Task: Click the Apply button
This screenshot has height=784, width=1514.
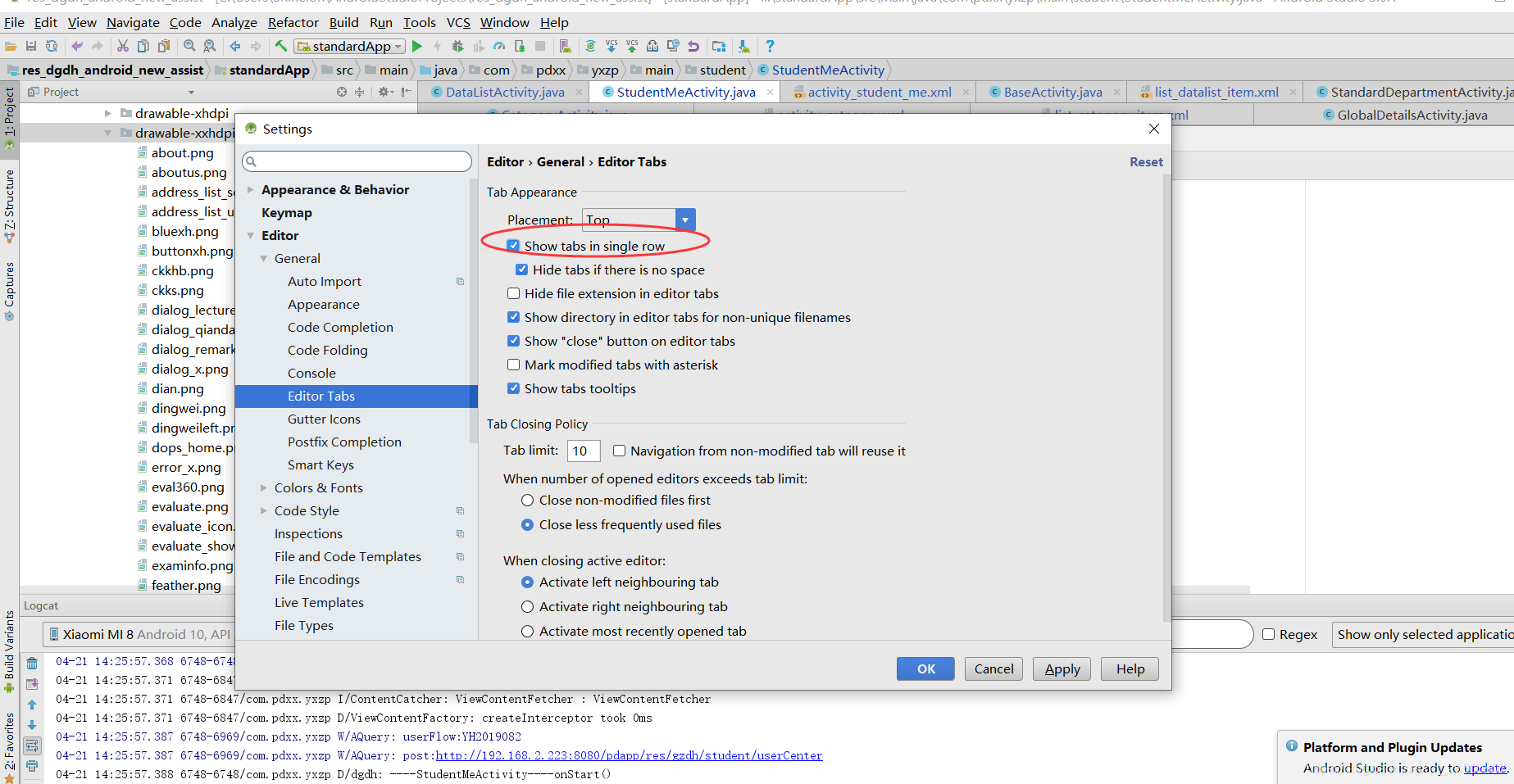Action: (1061, 668)
